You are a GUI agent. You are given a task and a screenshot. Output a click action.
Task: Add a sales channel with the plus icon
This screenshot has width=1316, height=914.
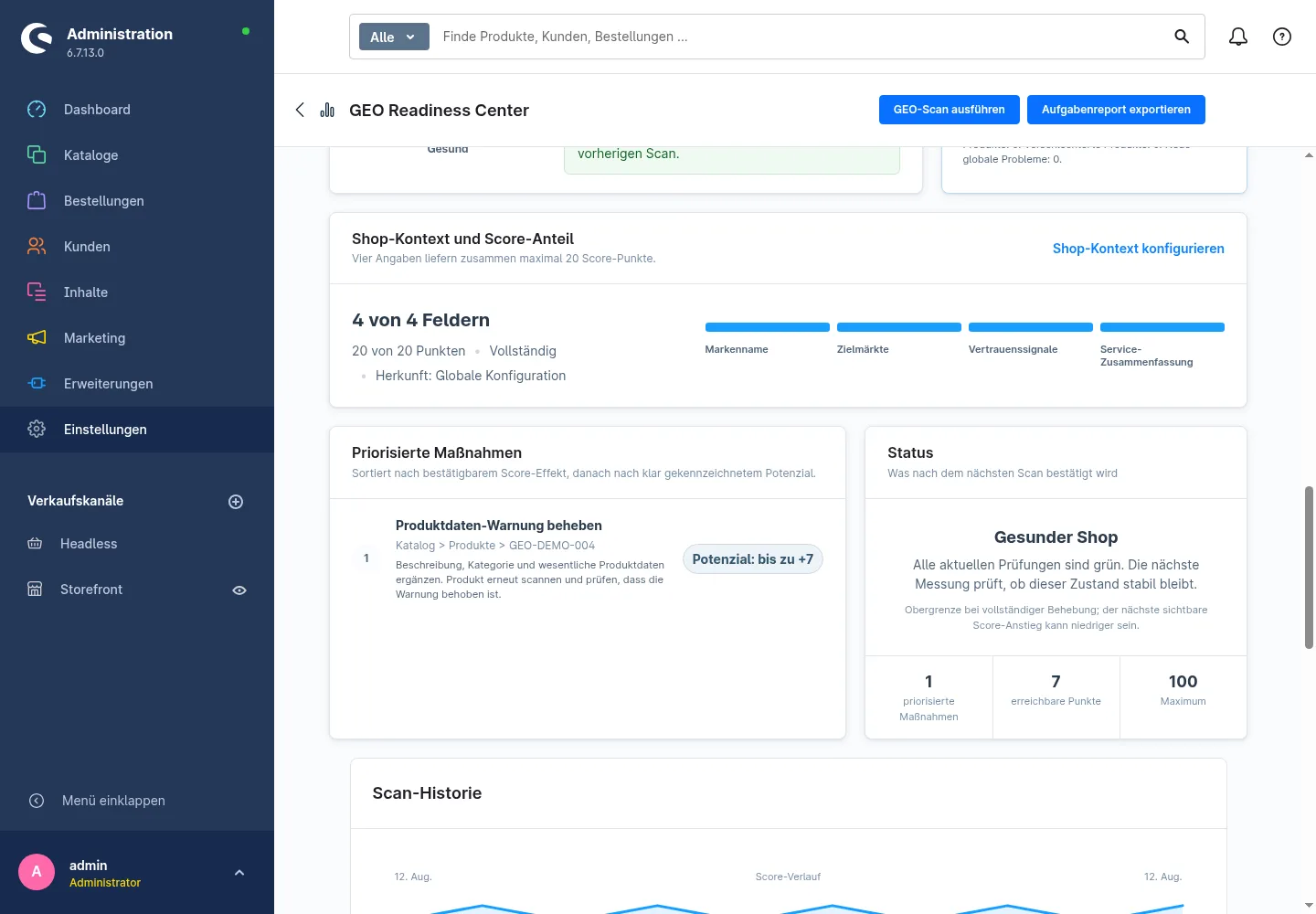(236, 502)
